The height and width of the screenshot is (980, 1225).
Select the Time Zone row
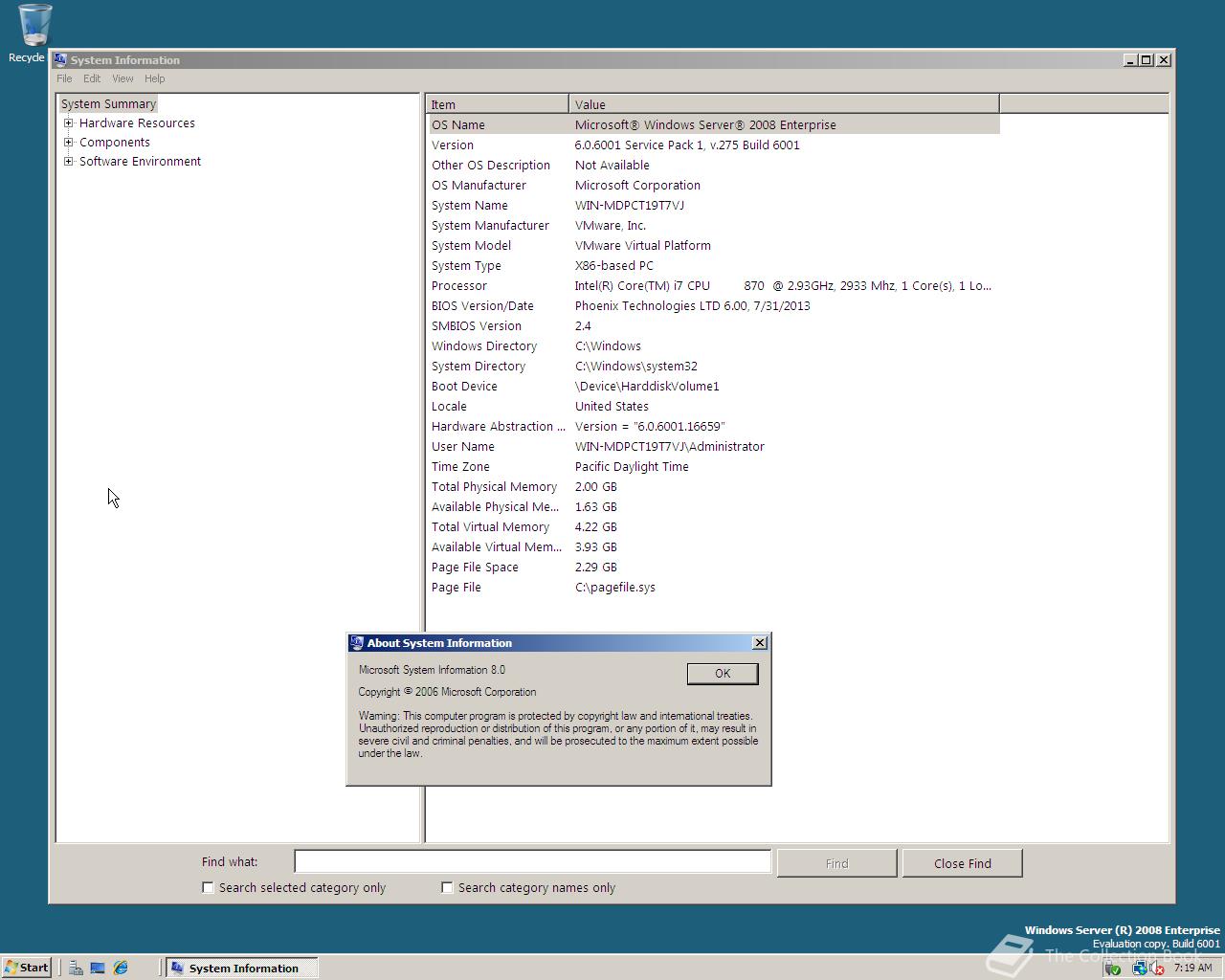point(713,466)
